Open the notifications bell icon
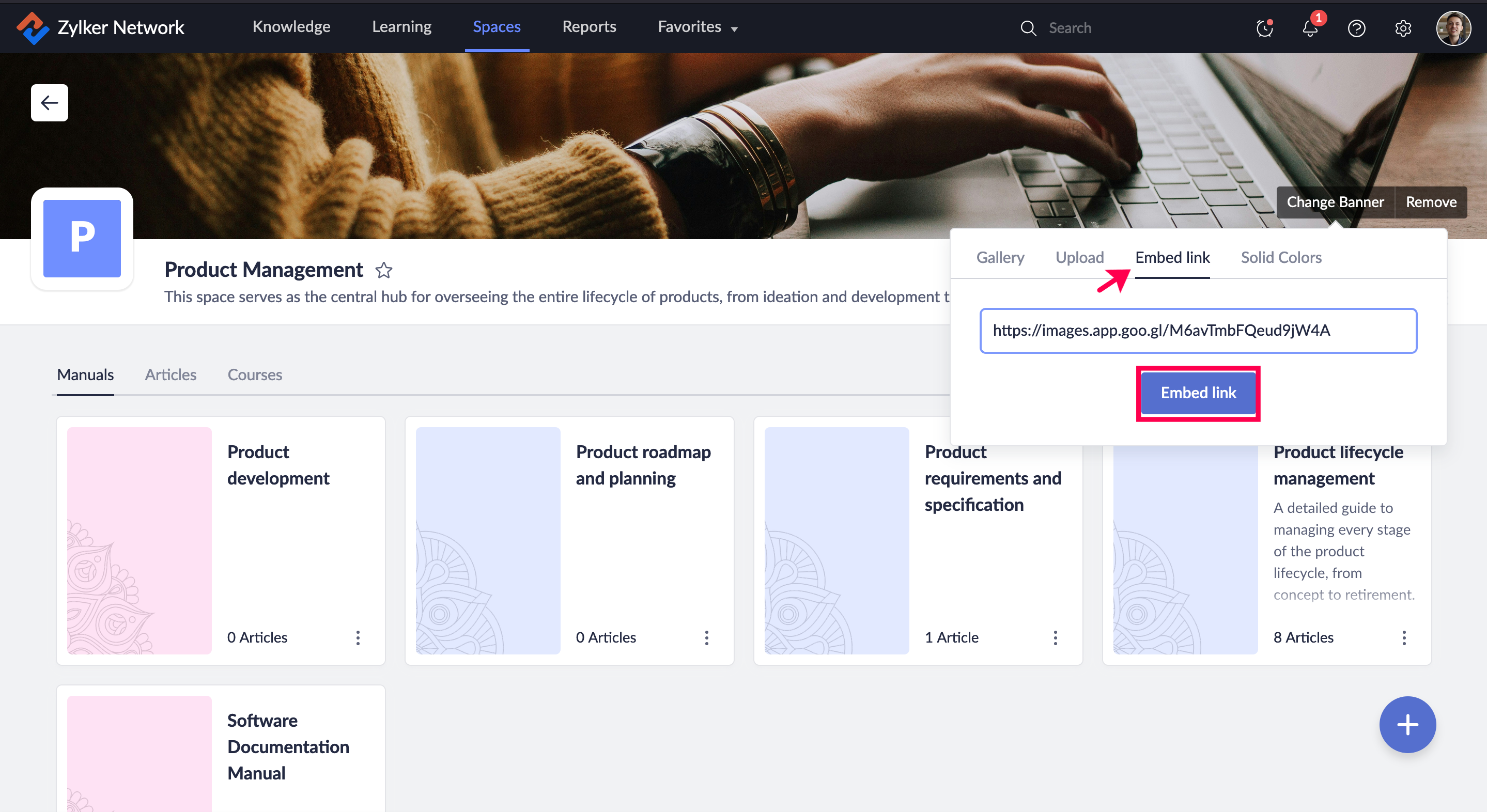This screenshot has width=1487, height=812. [x=1310, y=28]
